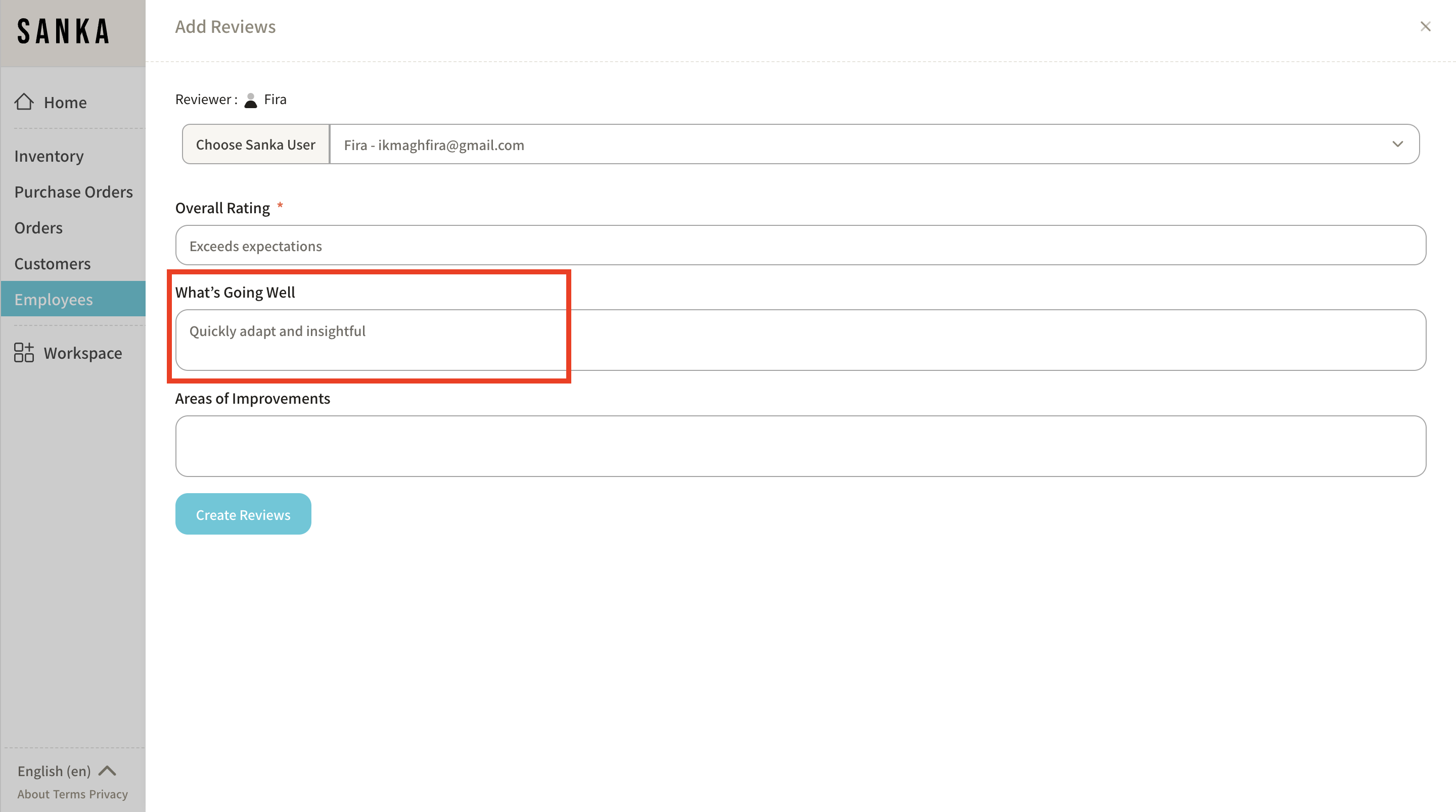The image size is (1456, 812).
Task: Click the Choose Sanka User label button
Action: pyautogui.click(x=255, y=145)
